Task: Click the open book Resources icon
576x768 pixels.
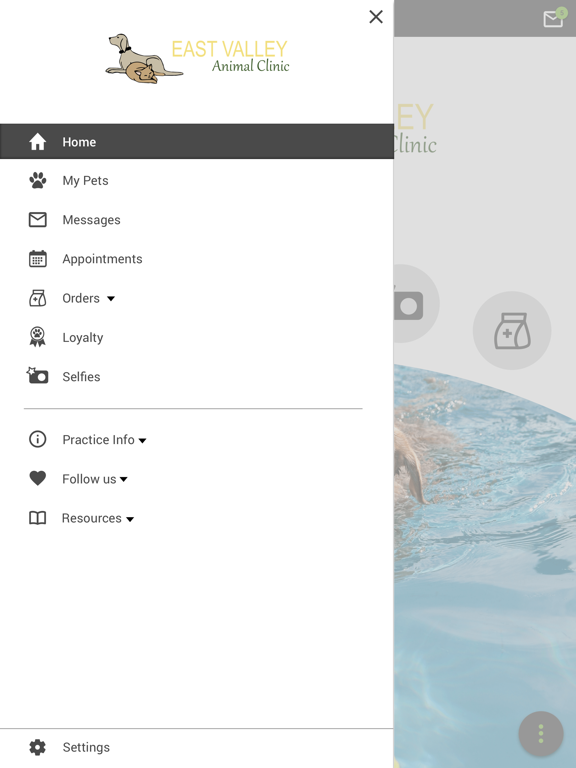Action: pyautogui.click(x=38, y=518)
